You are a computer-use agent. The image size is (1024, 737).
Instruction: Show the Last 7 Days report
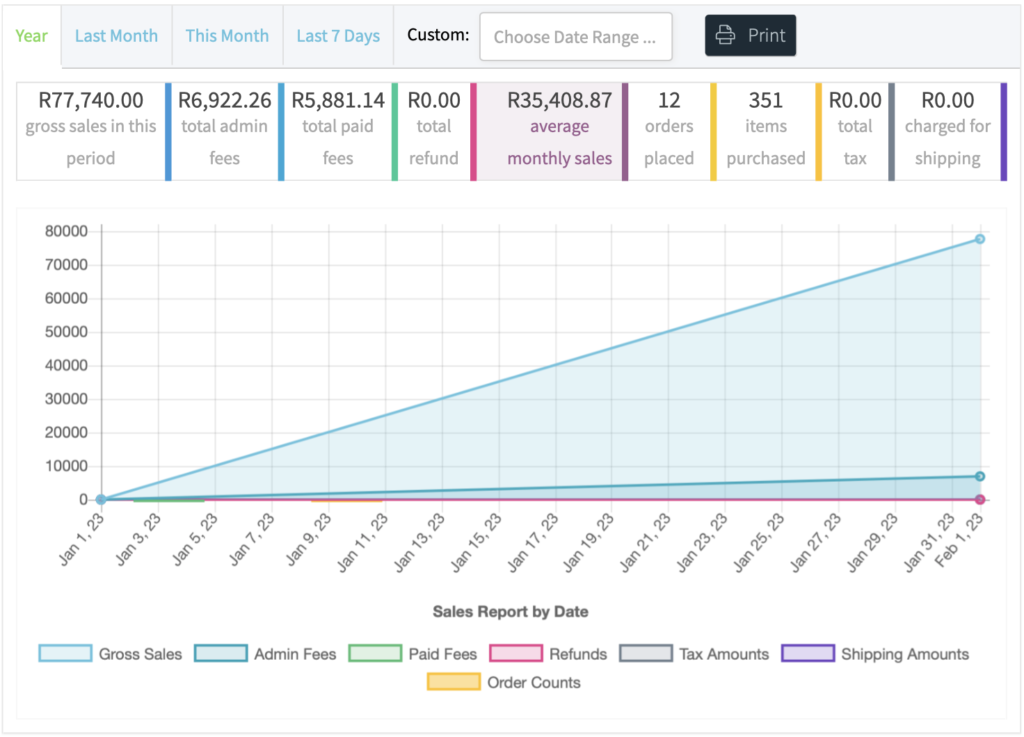pyautogui.click(x=338, y=36)
